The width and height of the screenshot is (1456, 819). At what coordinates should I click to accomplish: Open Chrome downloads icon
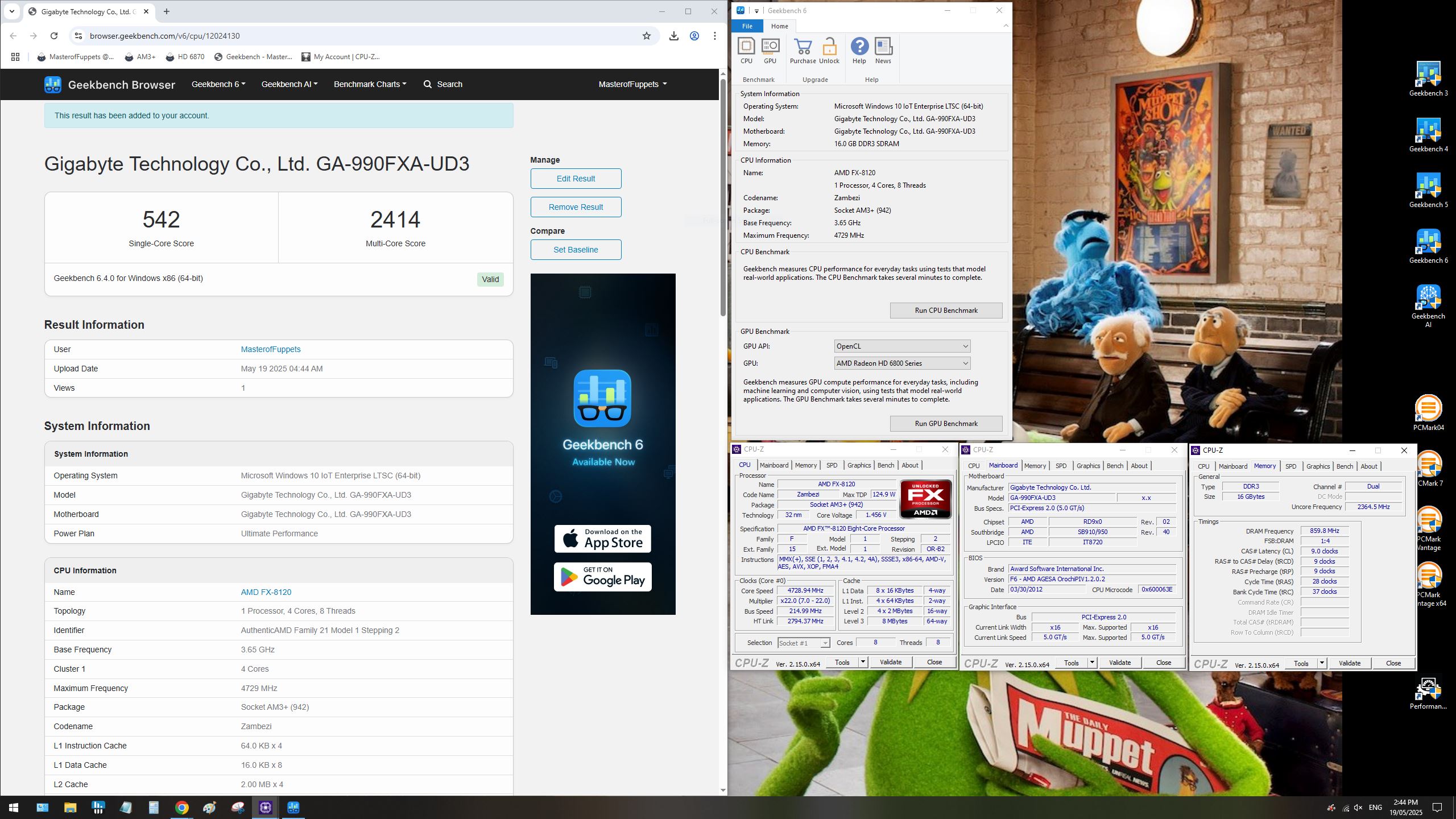click(x=674, y=36)
